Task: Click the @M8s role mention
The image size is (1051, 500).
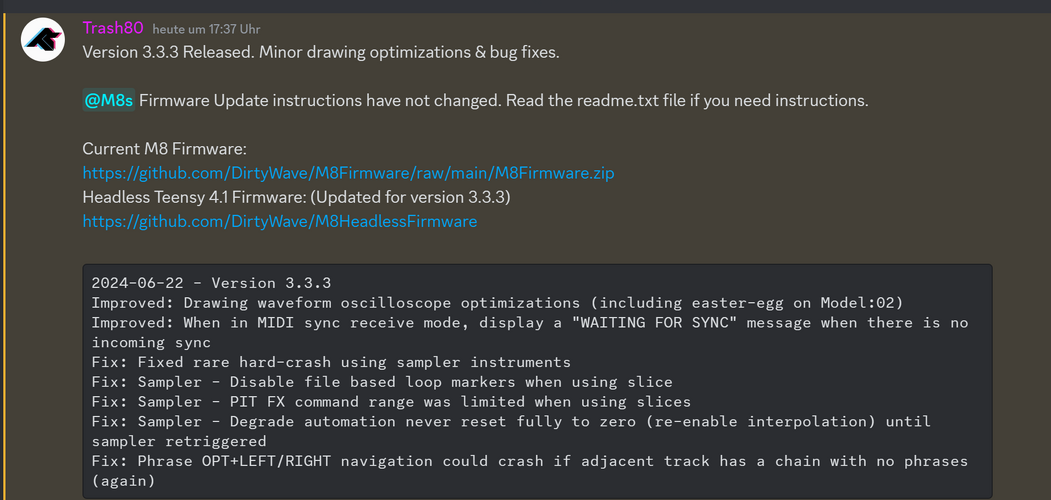Action: click(x=108, y=100)
